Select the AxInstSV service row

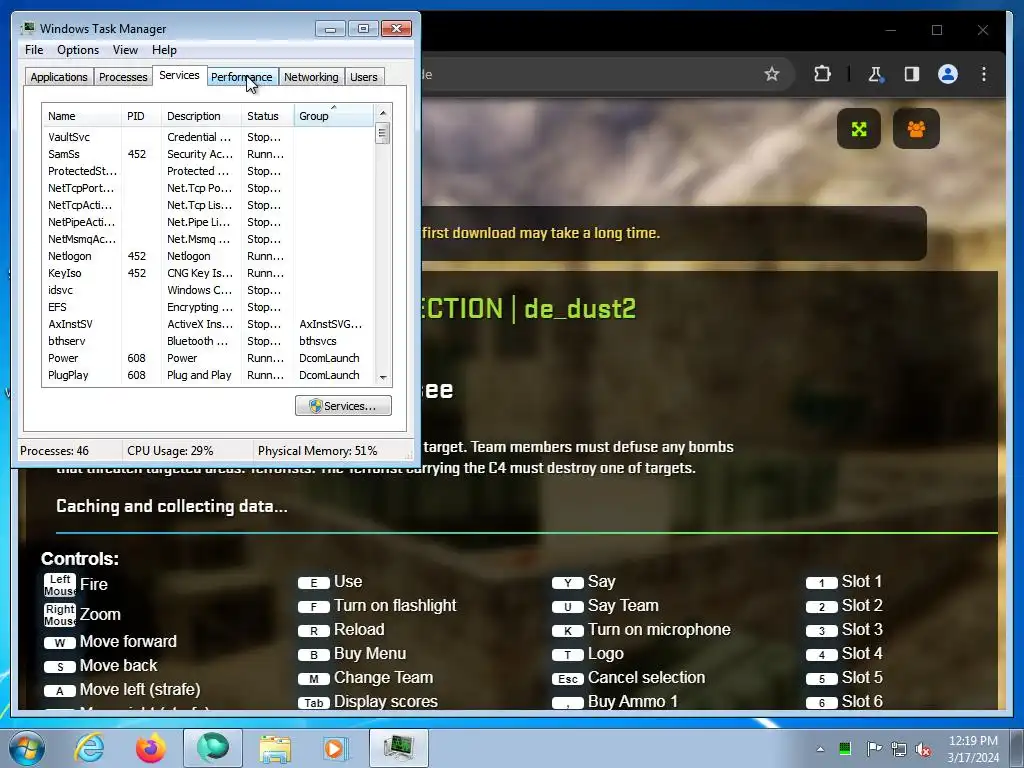click(208, 324)
